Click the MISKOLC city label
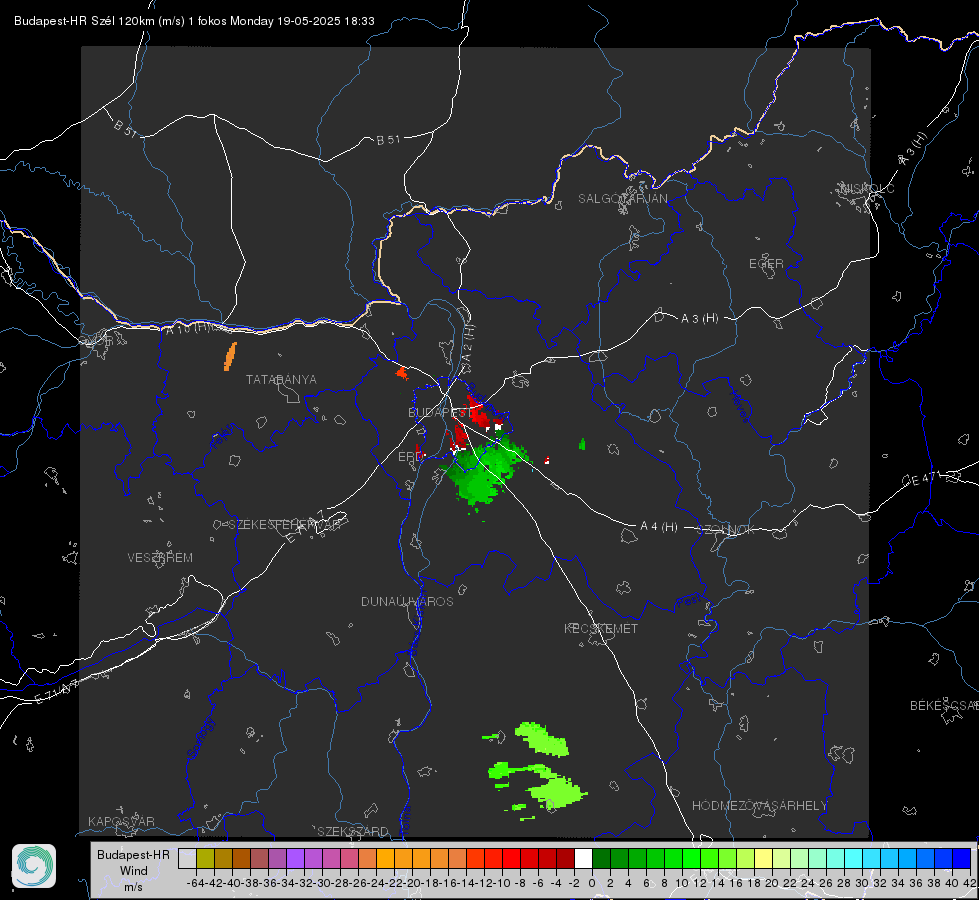 pyautogui.click(x=866, y=188)
